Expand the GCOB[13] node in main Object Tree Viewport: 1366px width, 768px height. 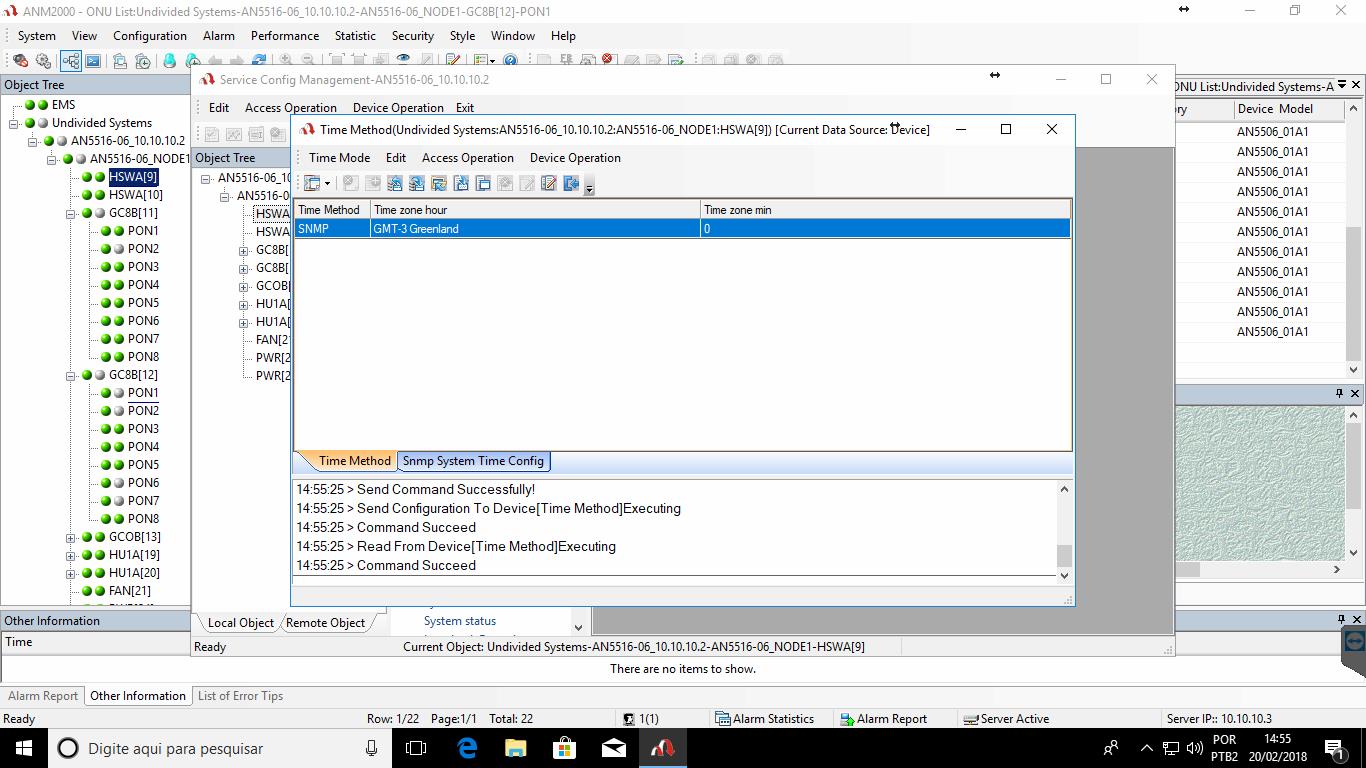71,537
